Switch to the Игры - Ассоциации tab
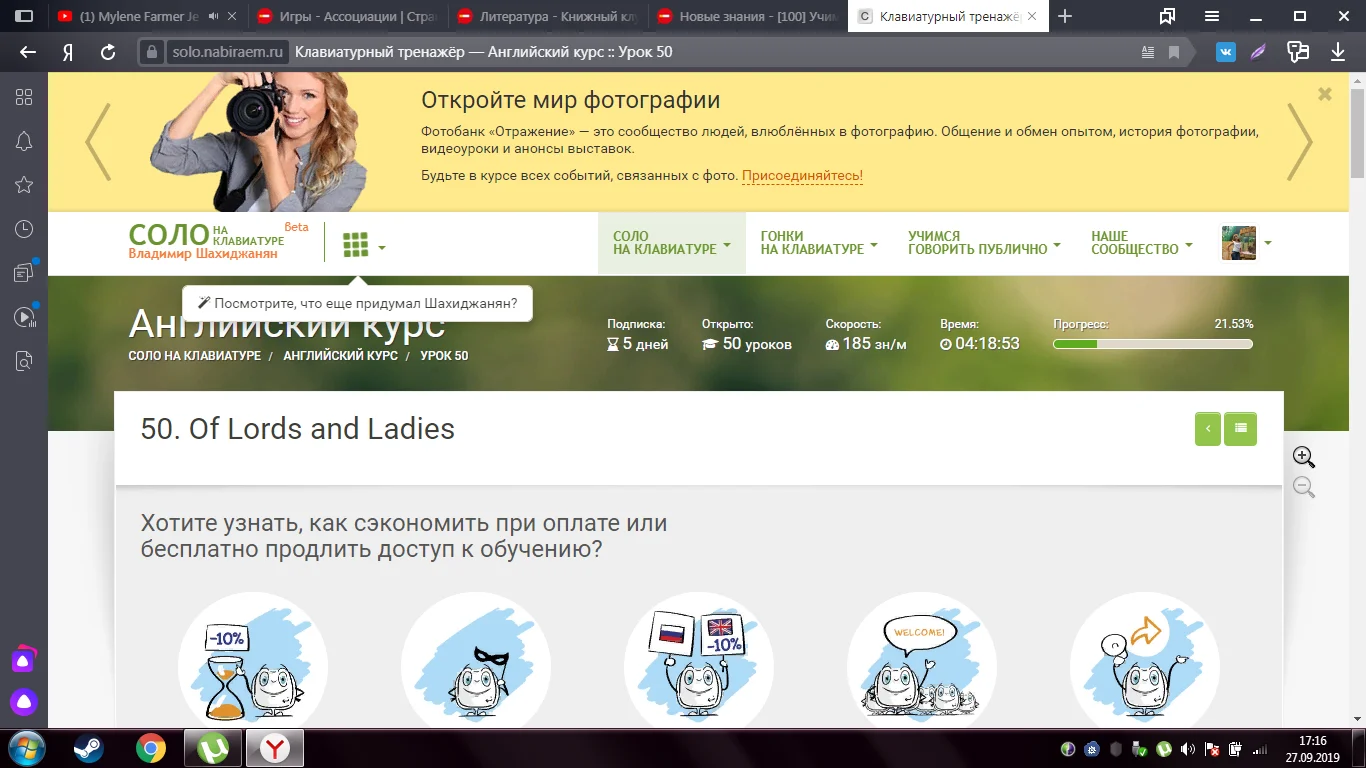The width and height of the screenshot is (1366, 768). pos(349,16)
